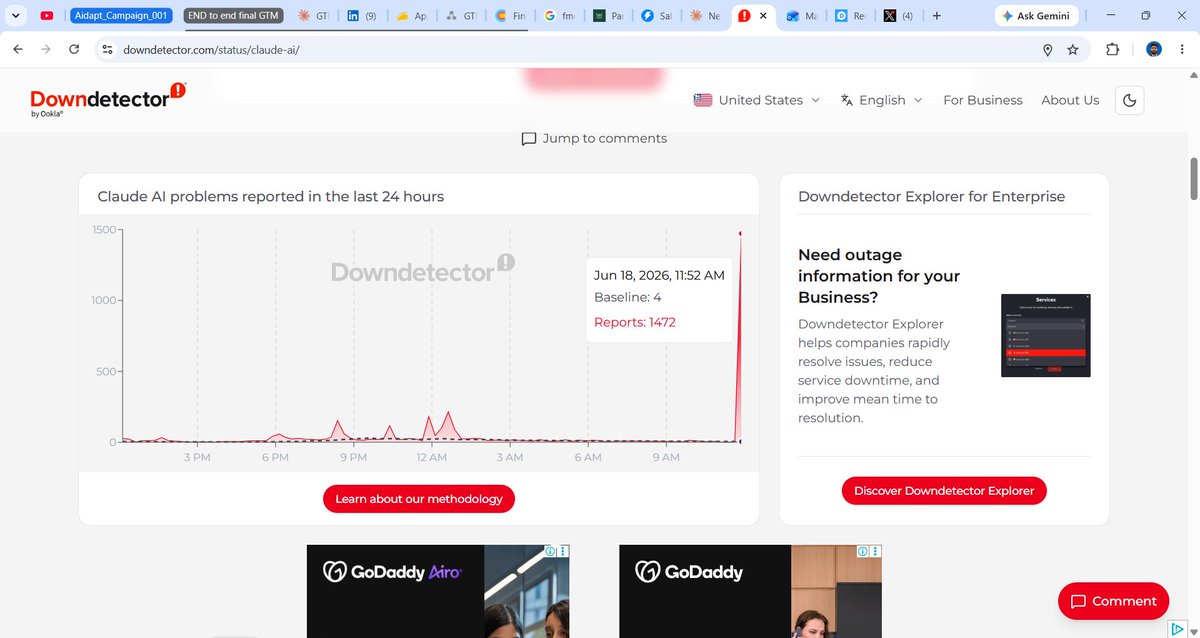The width and height of the screenshot is (1200, 638).
Task: Switch to the LinkedIn tab
Action: click(x=362, y=16)
